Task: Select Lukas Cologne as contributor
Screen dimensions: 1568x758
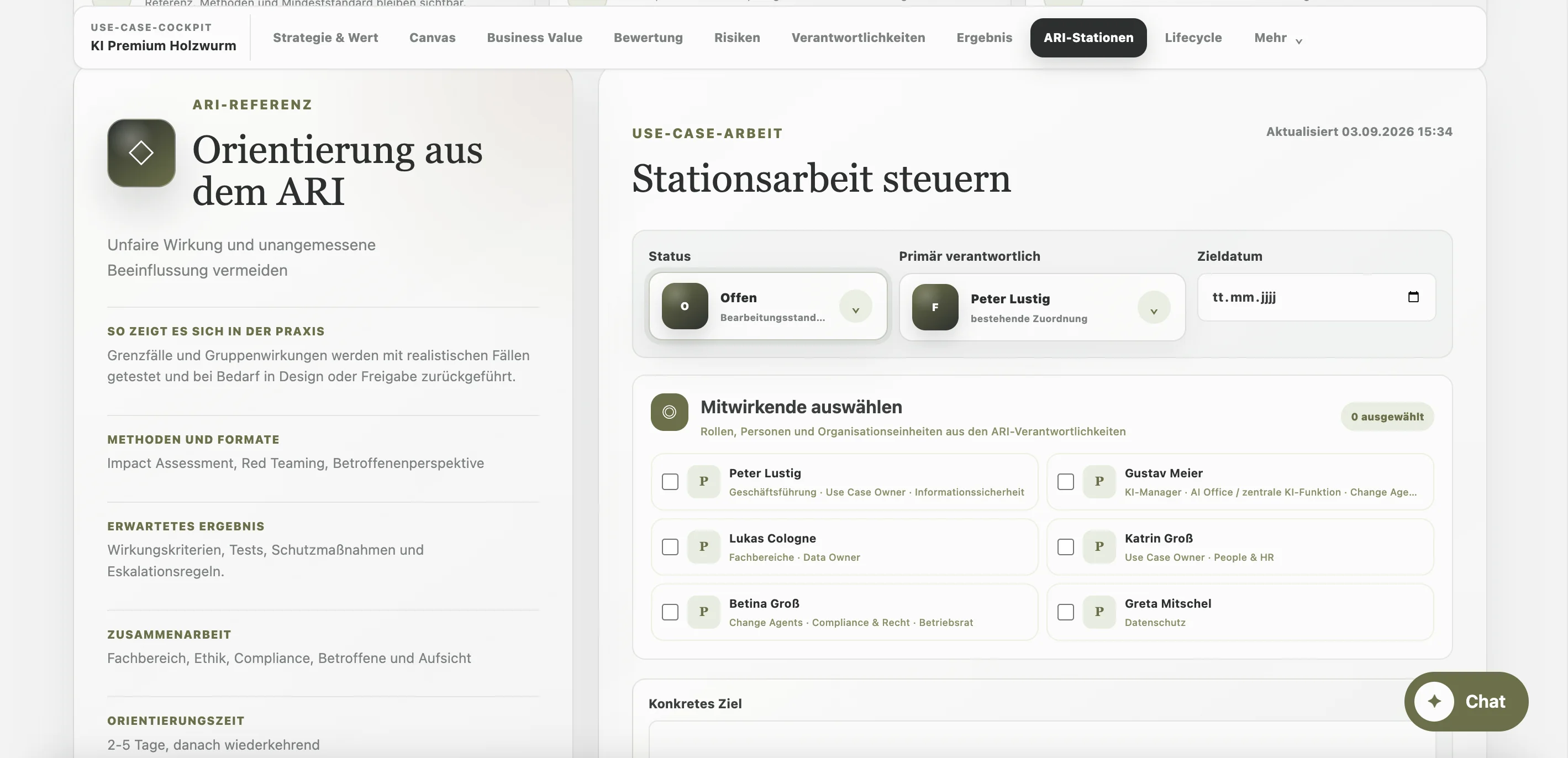Action: pyautogui.click(x=670, y=547)
